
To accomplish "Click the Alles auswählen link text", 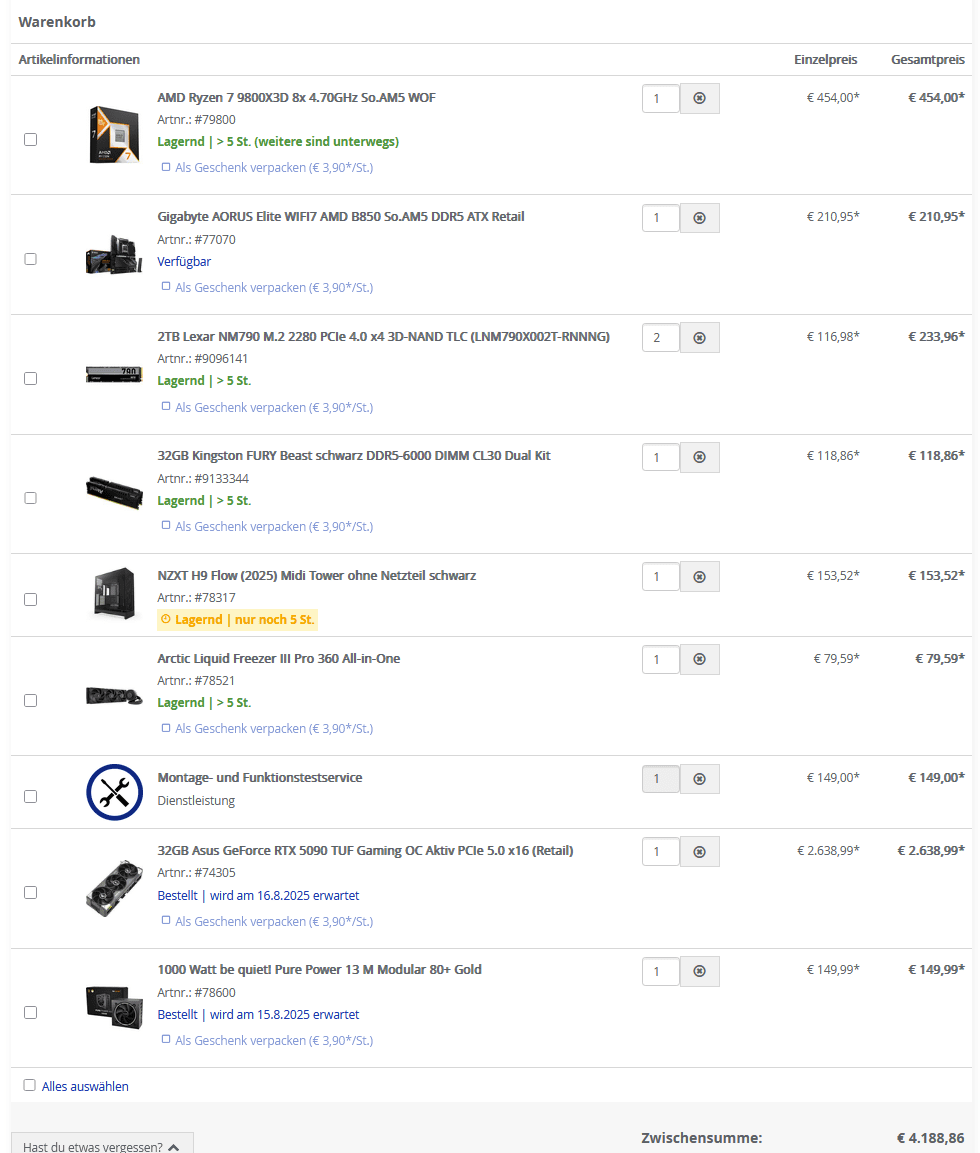I will pyautogui.click(x=85, y=1086).
